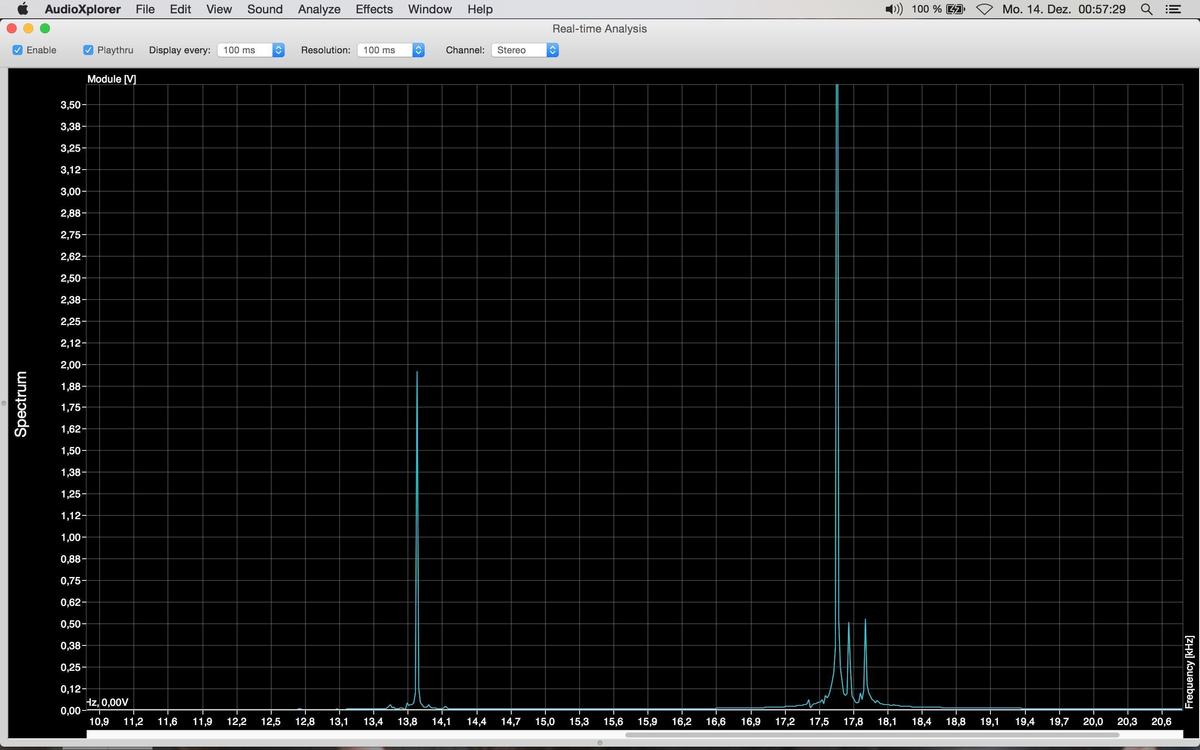Open the Help menu

[480, 9]
